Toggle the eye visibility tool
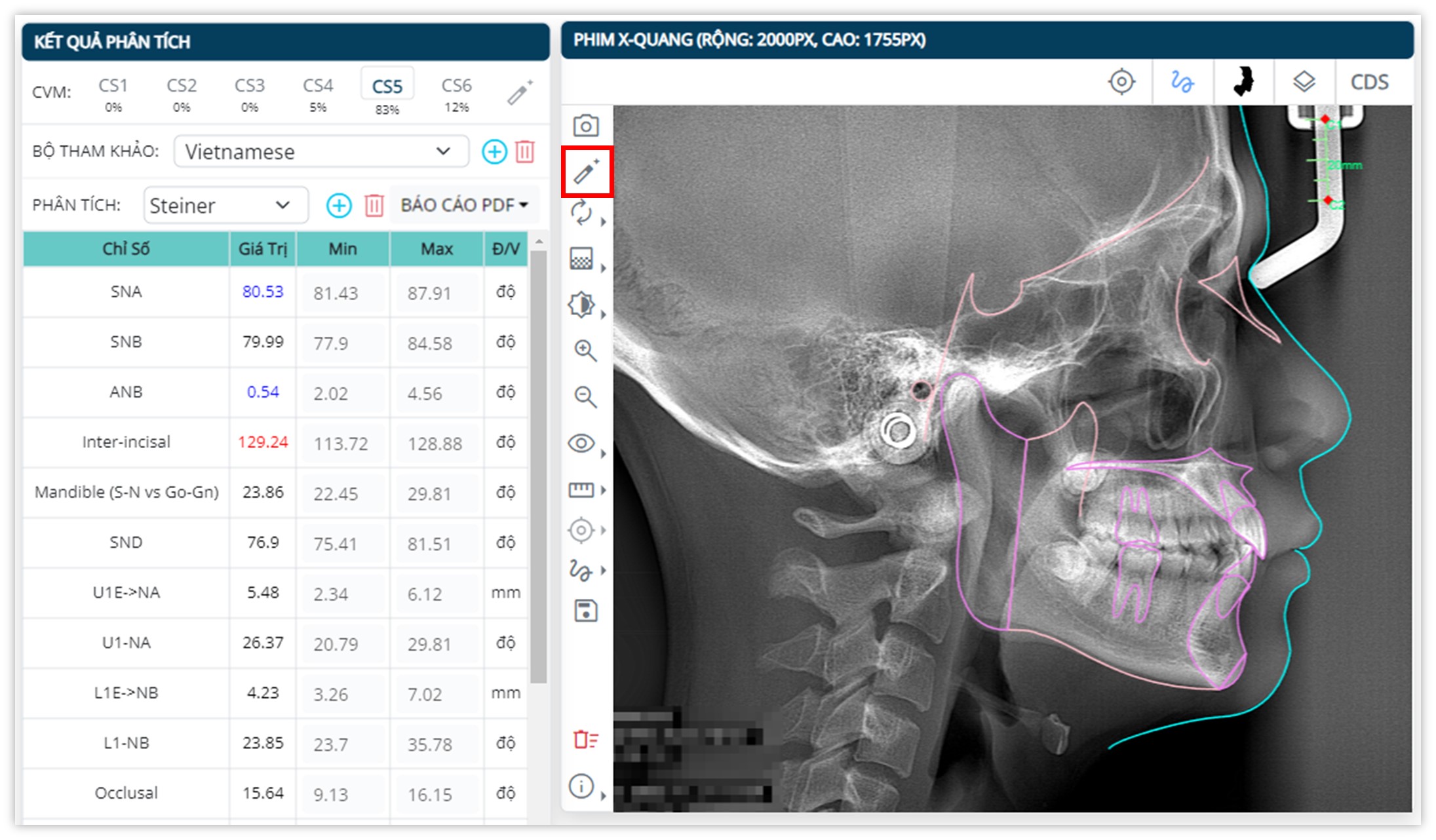 coord(581,444)
